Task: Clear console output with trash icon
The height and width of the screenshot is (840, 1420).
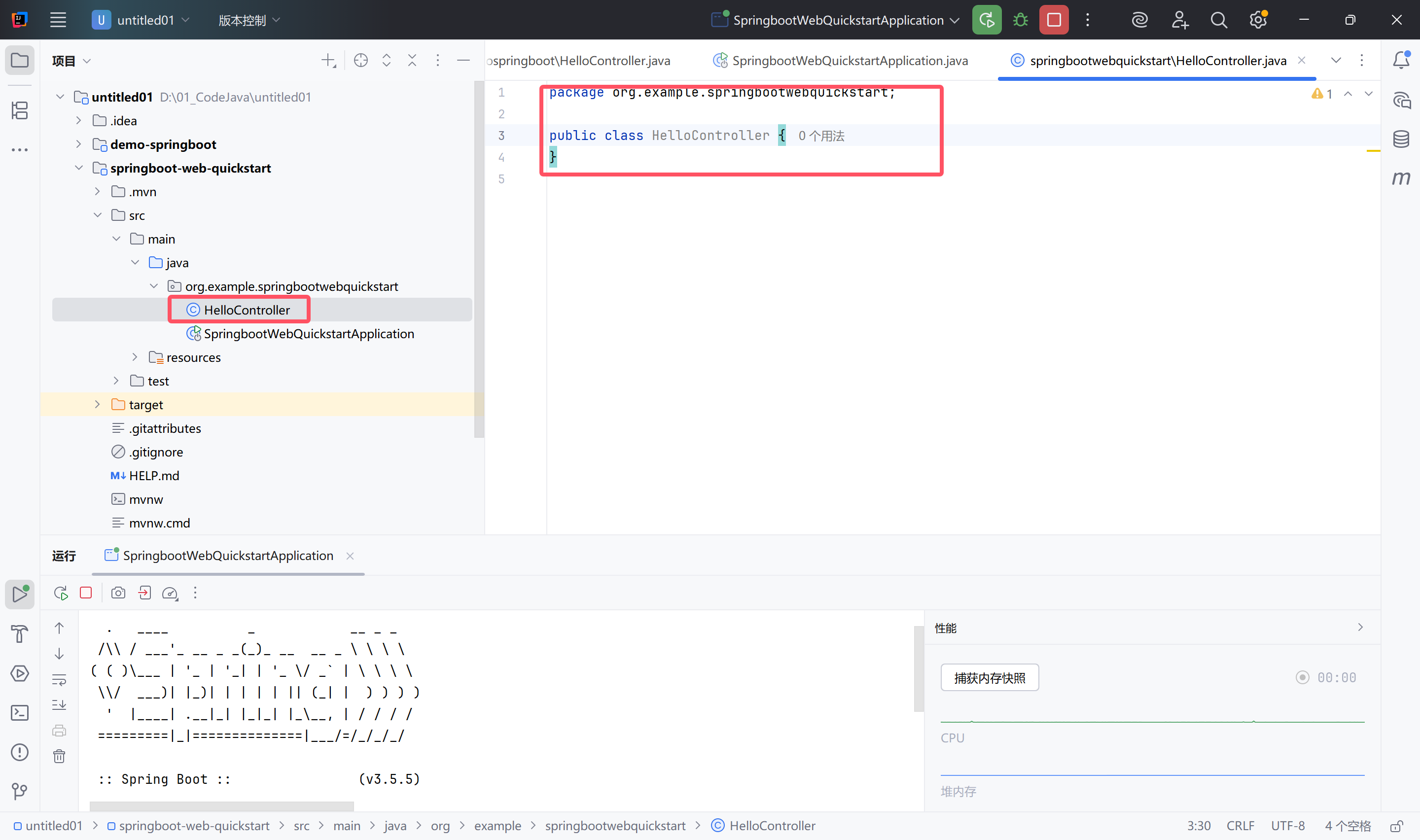Action: [x=60, y=756]
